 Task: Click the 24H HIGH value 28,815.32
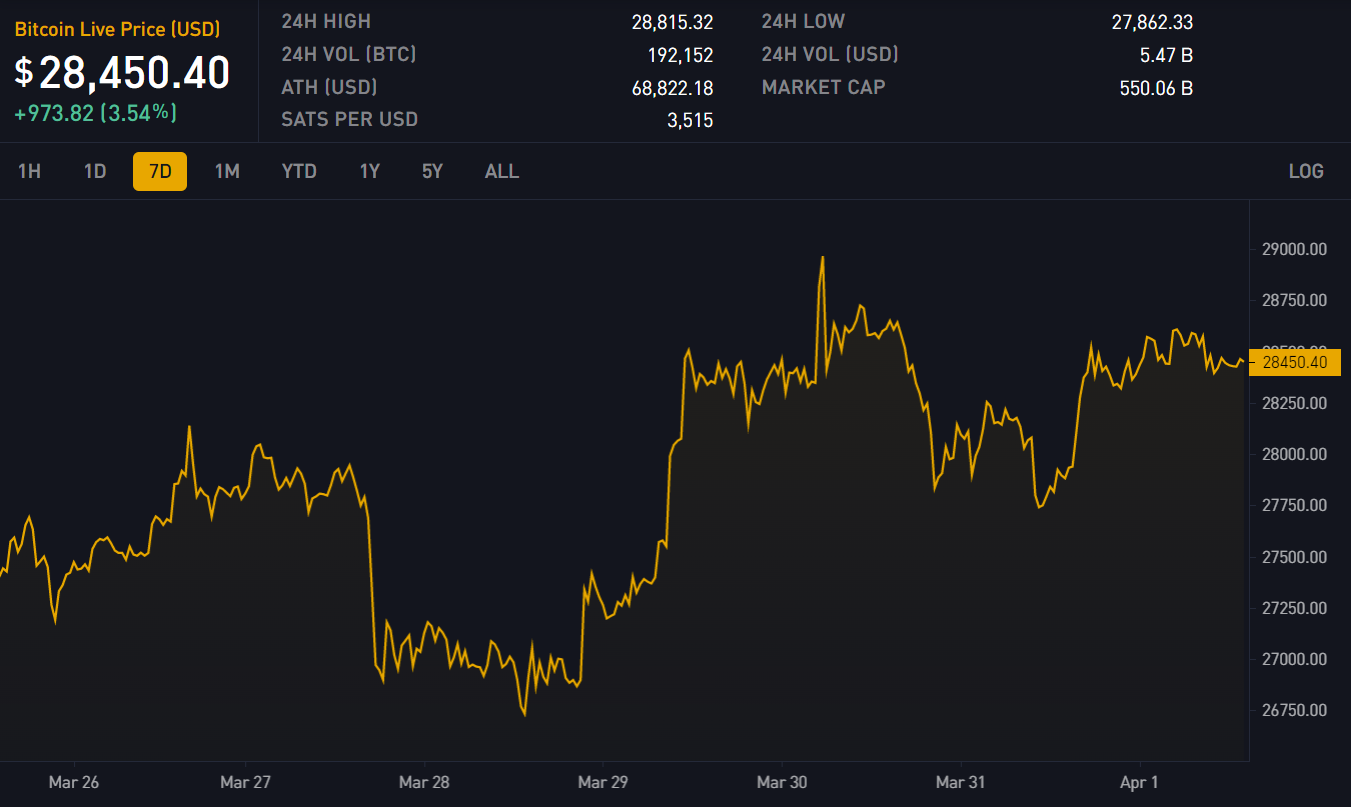pyautogui.click(x=672, y=22)
